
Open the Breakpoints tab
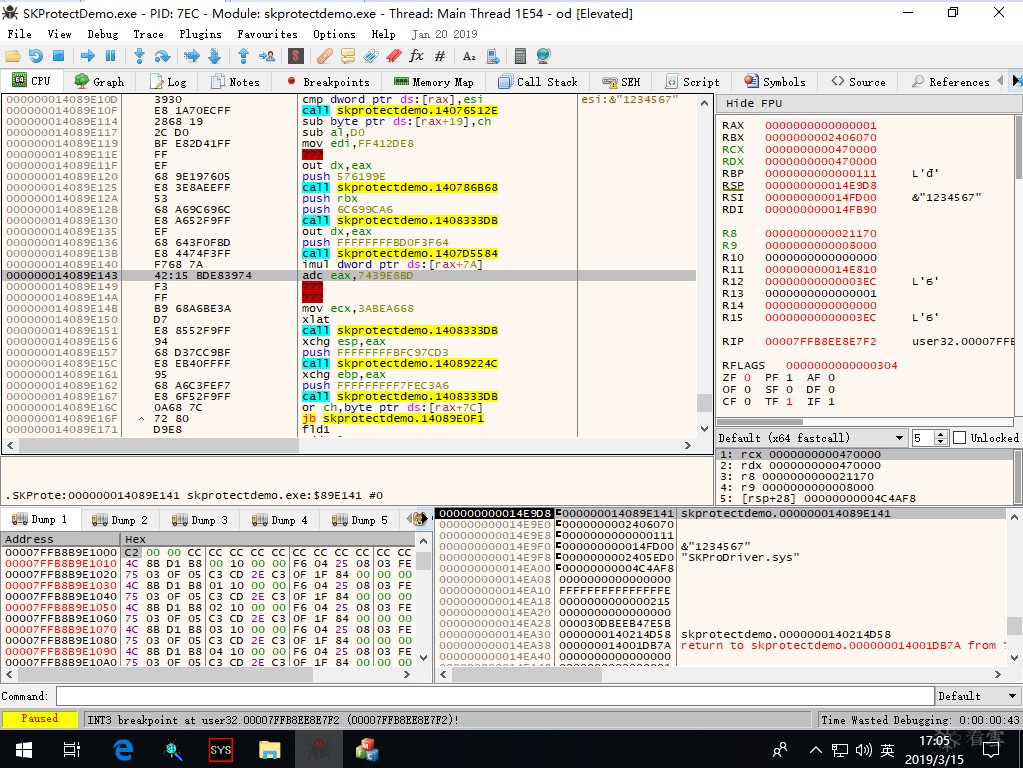pyautogui.click(x=328, y=82)
